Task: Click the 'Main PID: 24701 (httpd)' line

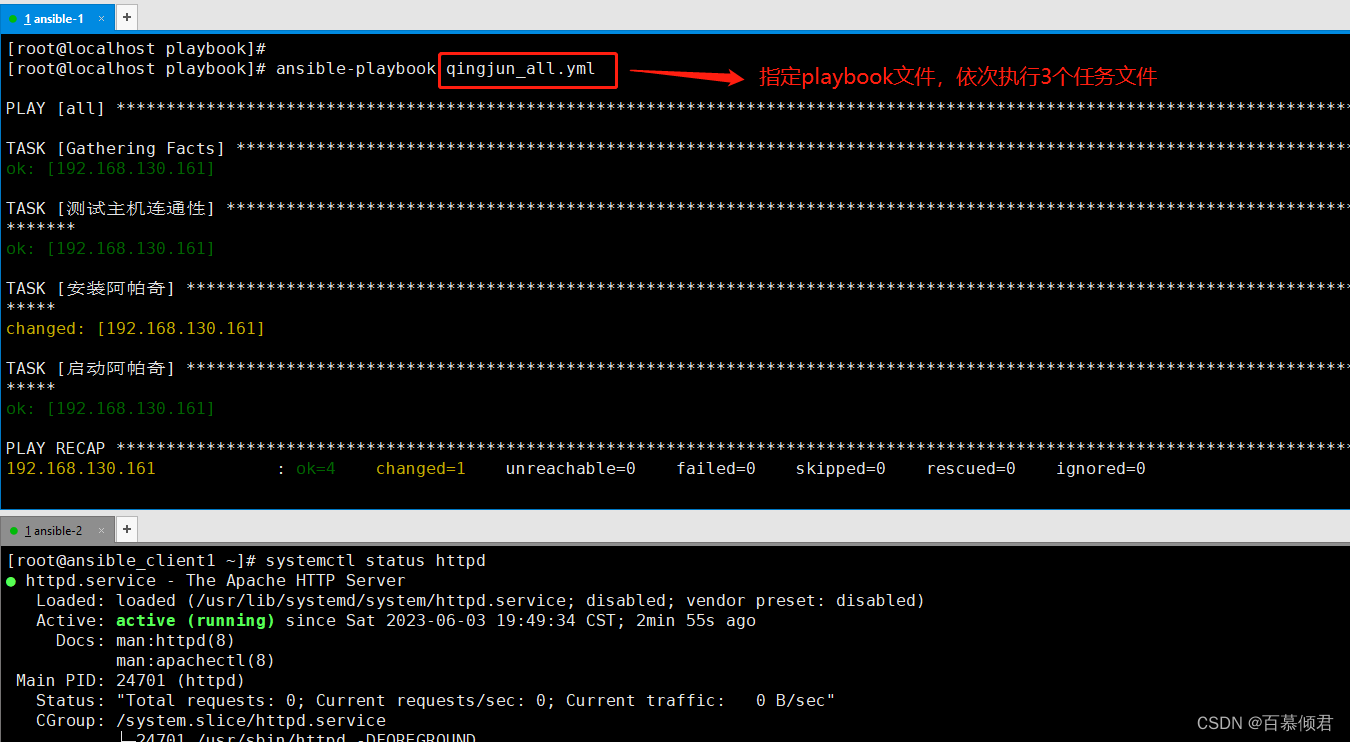Action: pyautogui.click(x=130, y=680)
